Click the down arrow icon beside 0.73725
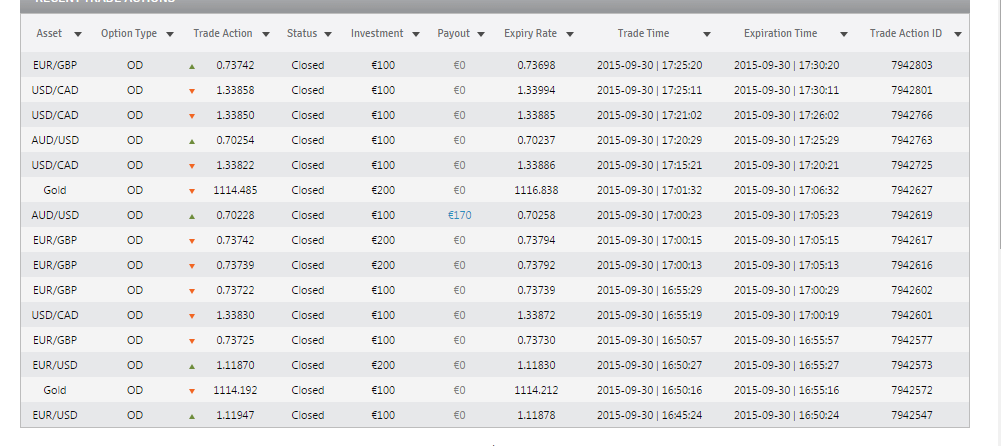Screen dimensions: 1001x446 click(191, 341)
